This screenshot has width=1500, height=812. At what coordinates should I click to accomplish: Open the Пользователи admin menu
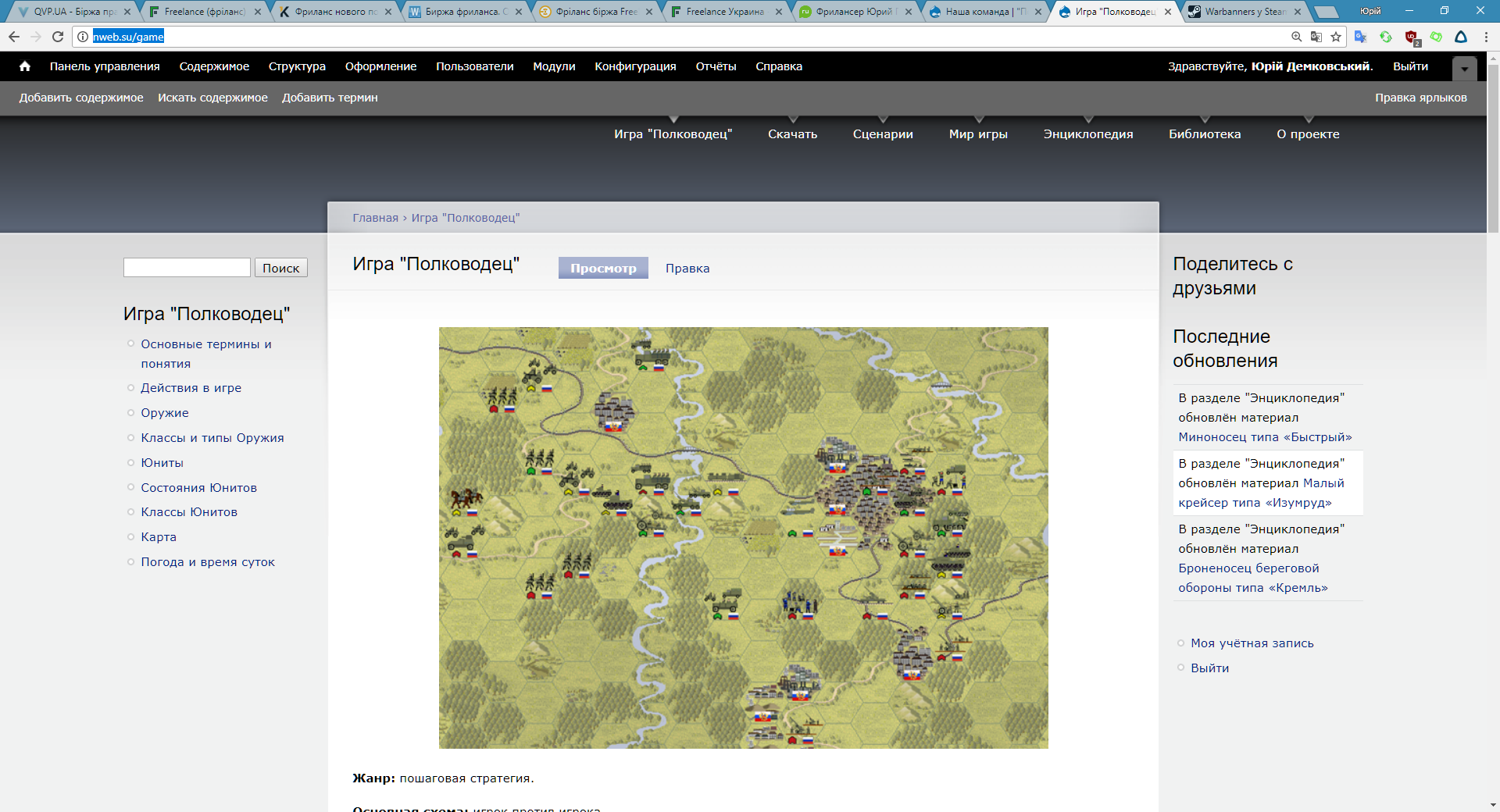coord(475,66)
